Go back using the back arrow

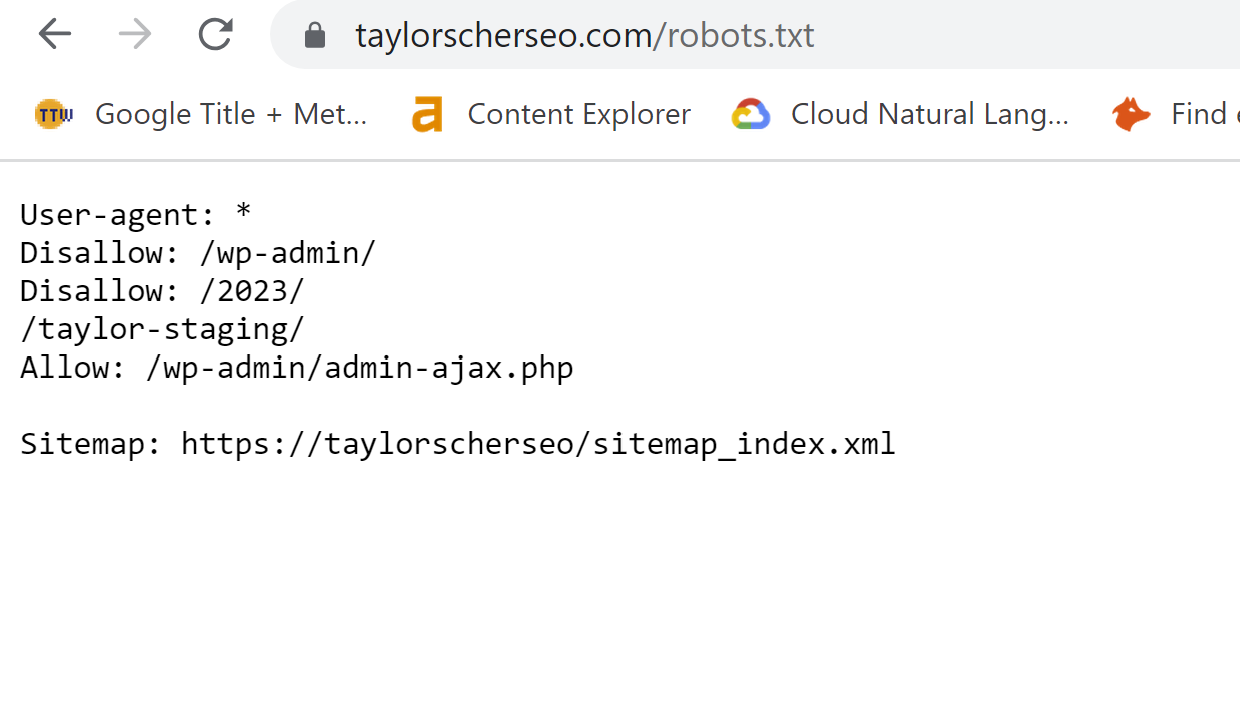pos(55,35)
